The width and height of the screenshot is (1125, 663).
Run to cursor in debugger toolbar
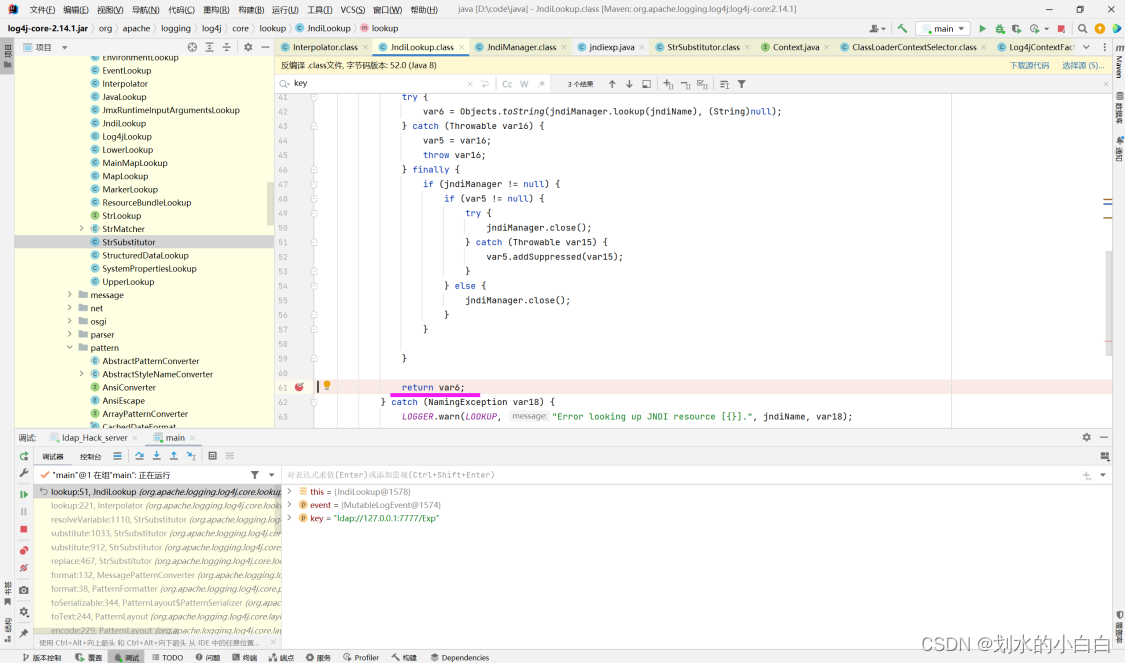[191, 456]
